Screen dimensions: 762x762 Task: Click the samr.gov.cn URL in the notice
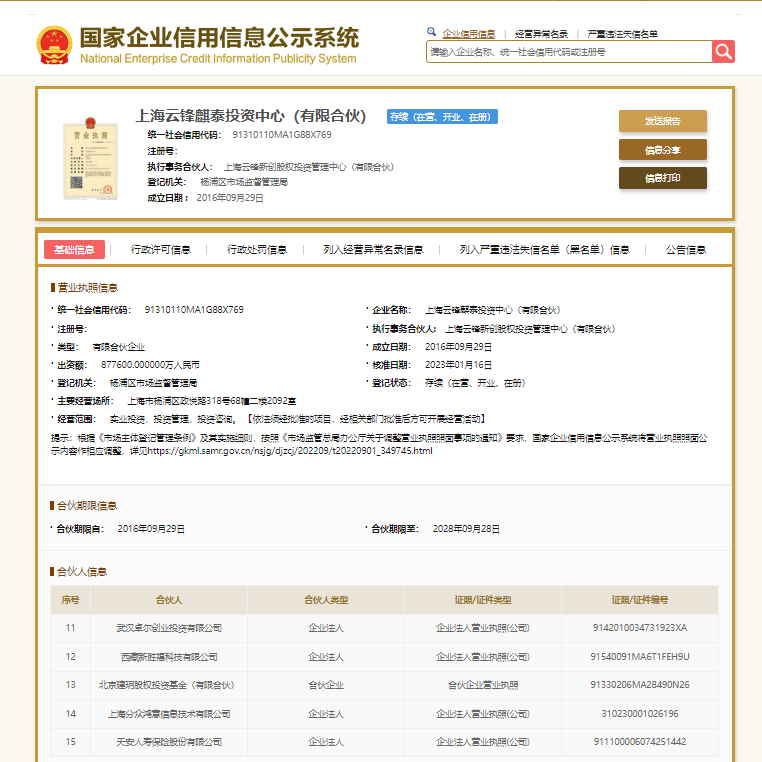[290, 451]
